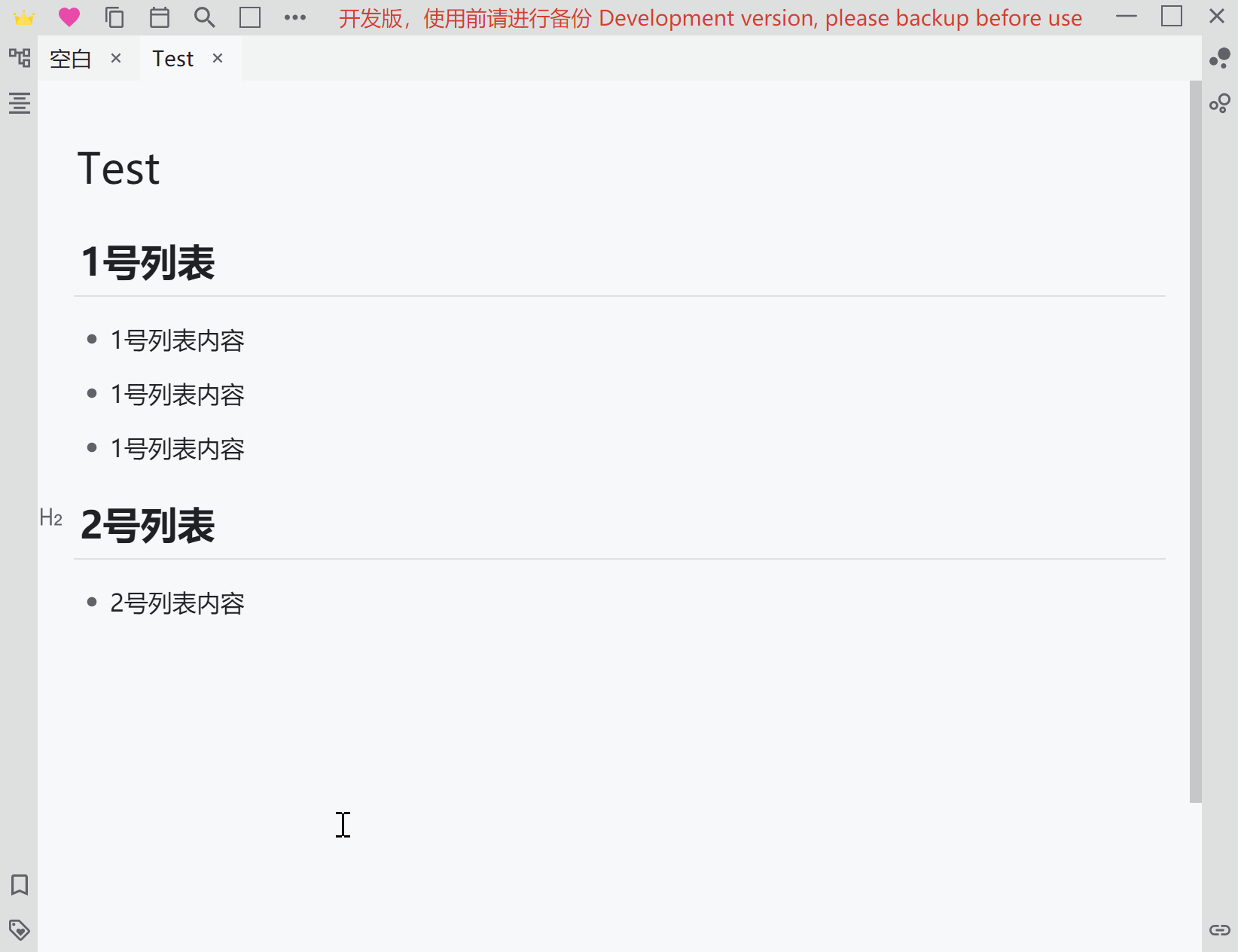
Task: Click the overlapping pages copy icon
Action: 114,17
